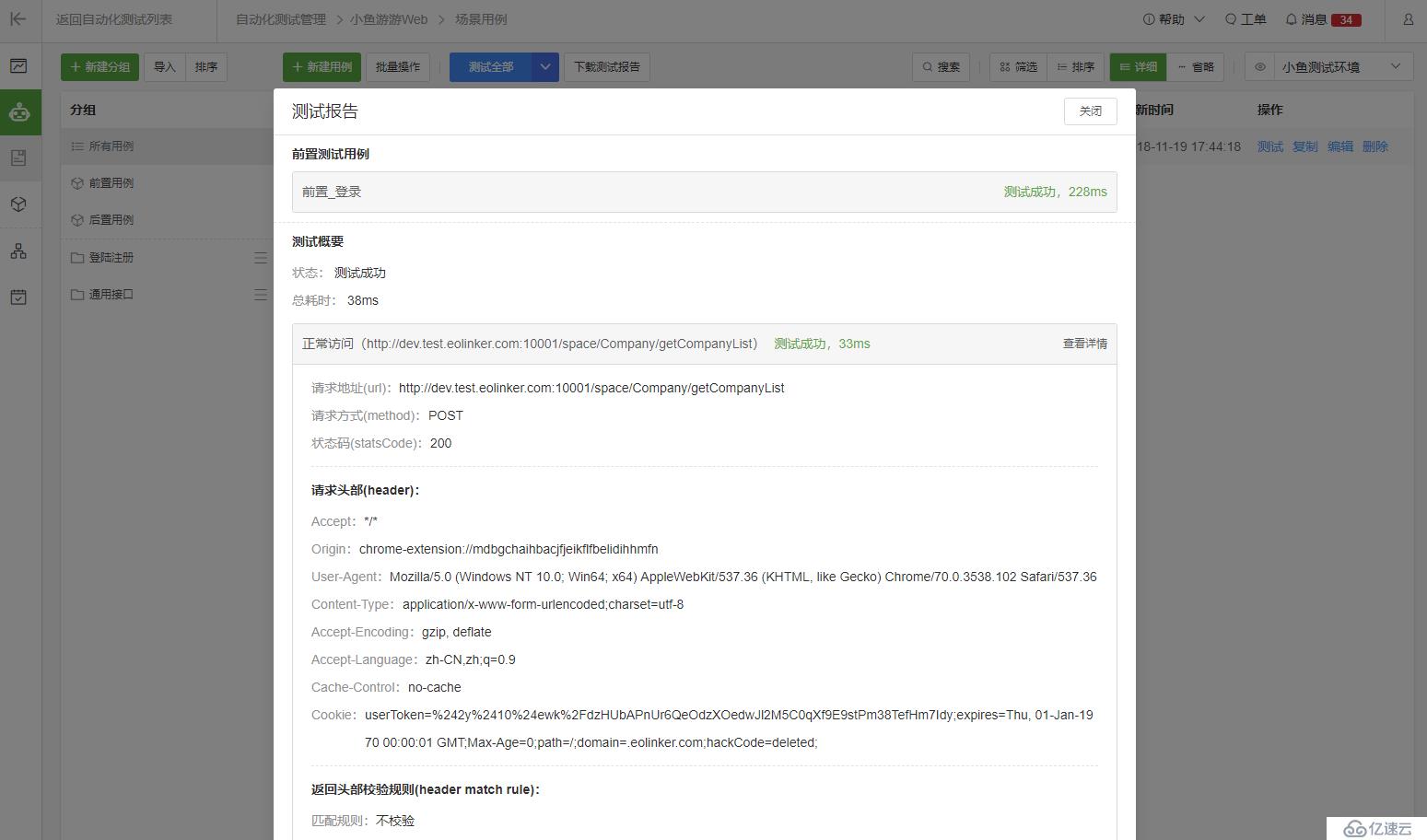Run 测试全部 test all button
This screenshot has width=1427, height=840.
(x=490, y=66)
